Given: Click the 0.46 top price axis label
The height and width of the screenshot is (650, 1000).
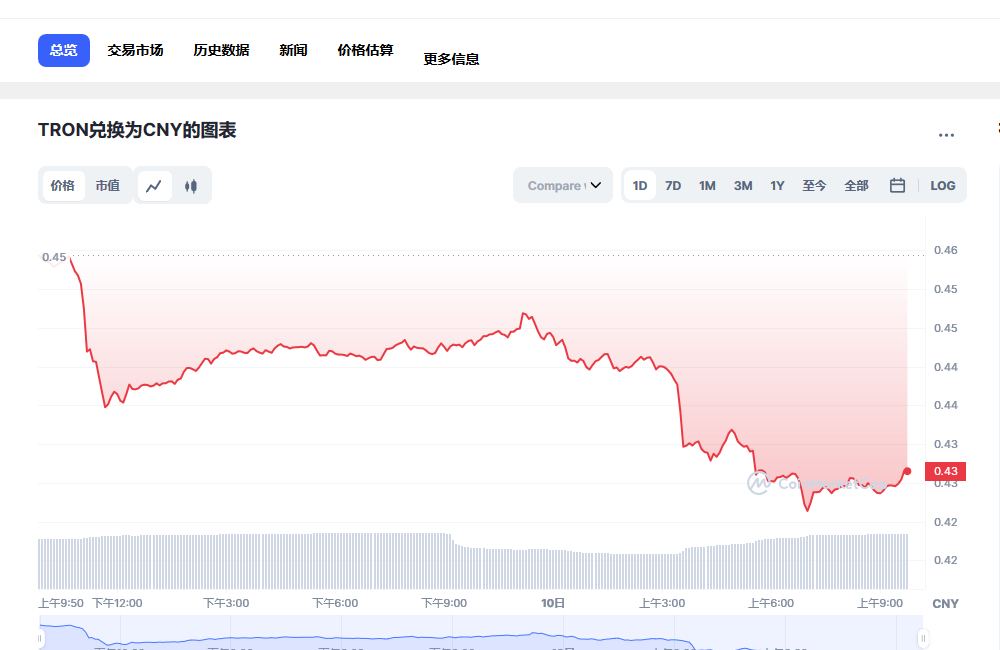Looking at the screenshot, I should click(x=945, y=250).
